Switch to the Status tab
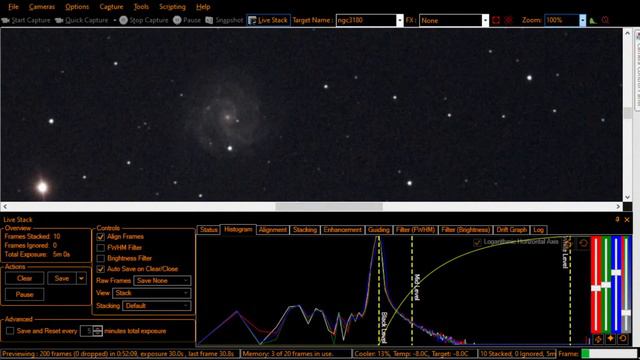The image size is (640, 360). click(x=209, y=230)
